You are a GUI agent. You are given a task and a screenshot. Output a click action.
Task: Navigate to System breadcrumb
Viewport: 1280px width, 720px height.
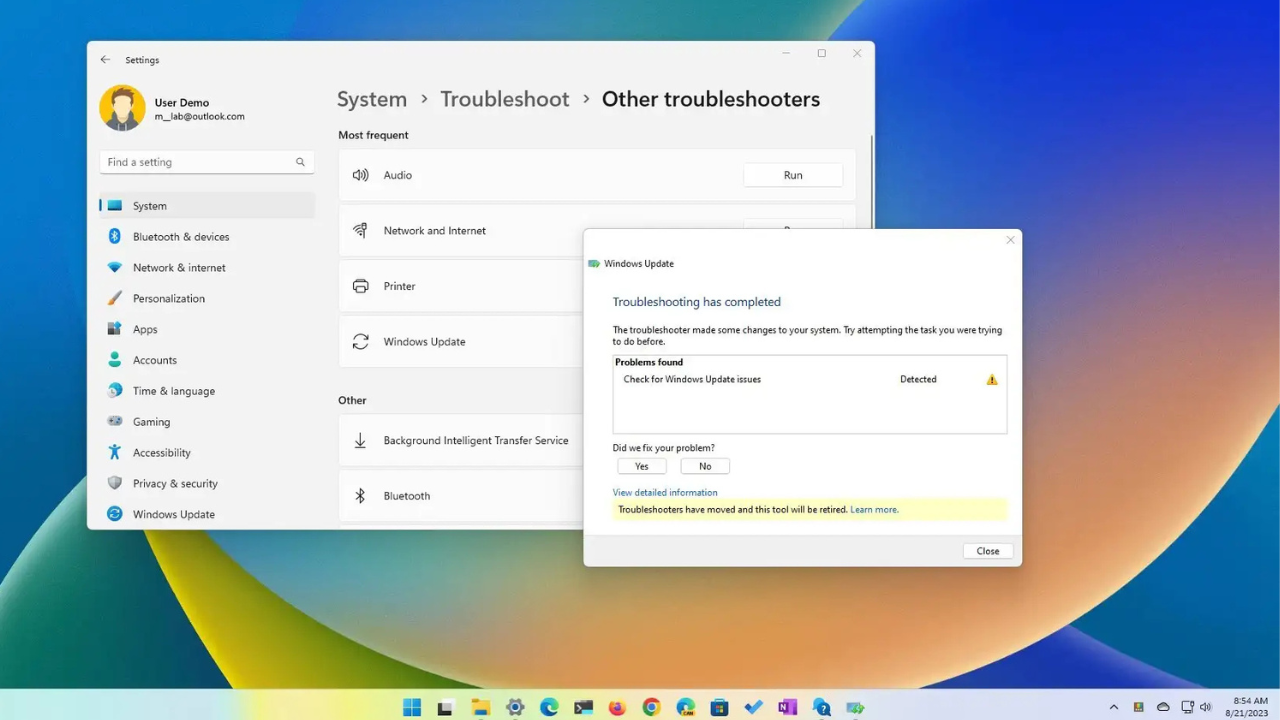pos(371,99)
